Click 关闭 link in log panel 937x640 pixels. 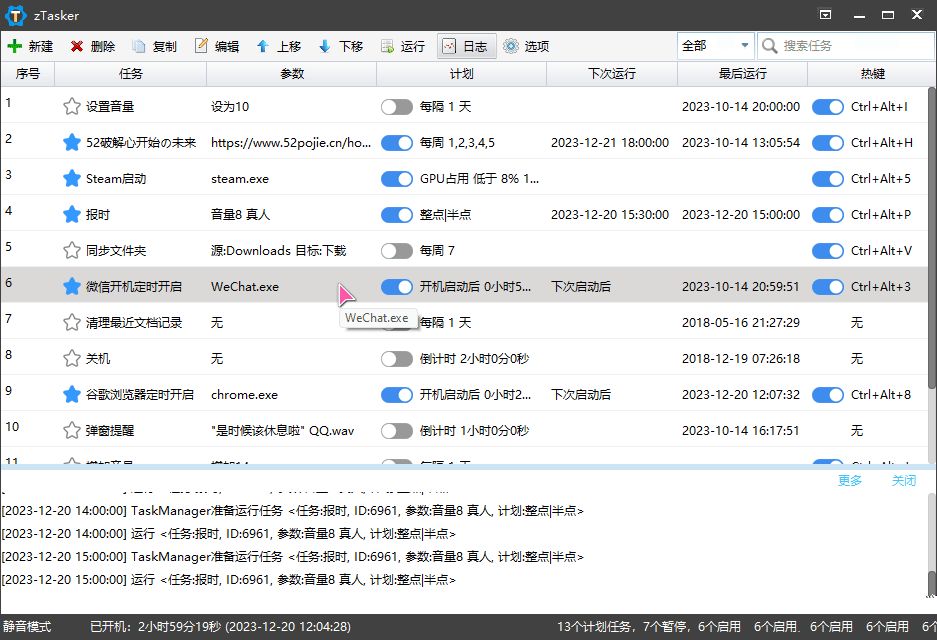(x=903, y=481)
